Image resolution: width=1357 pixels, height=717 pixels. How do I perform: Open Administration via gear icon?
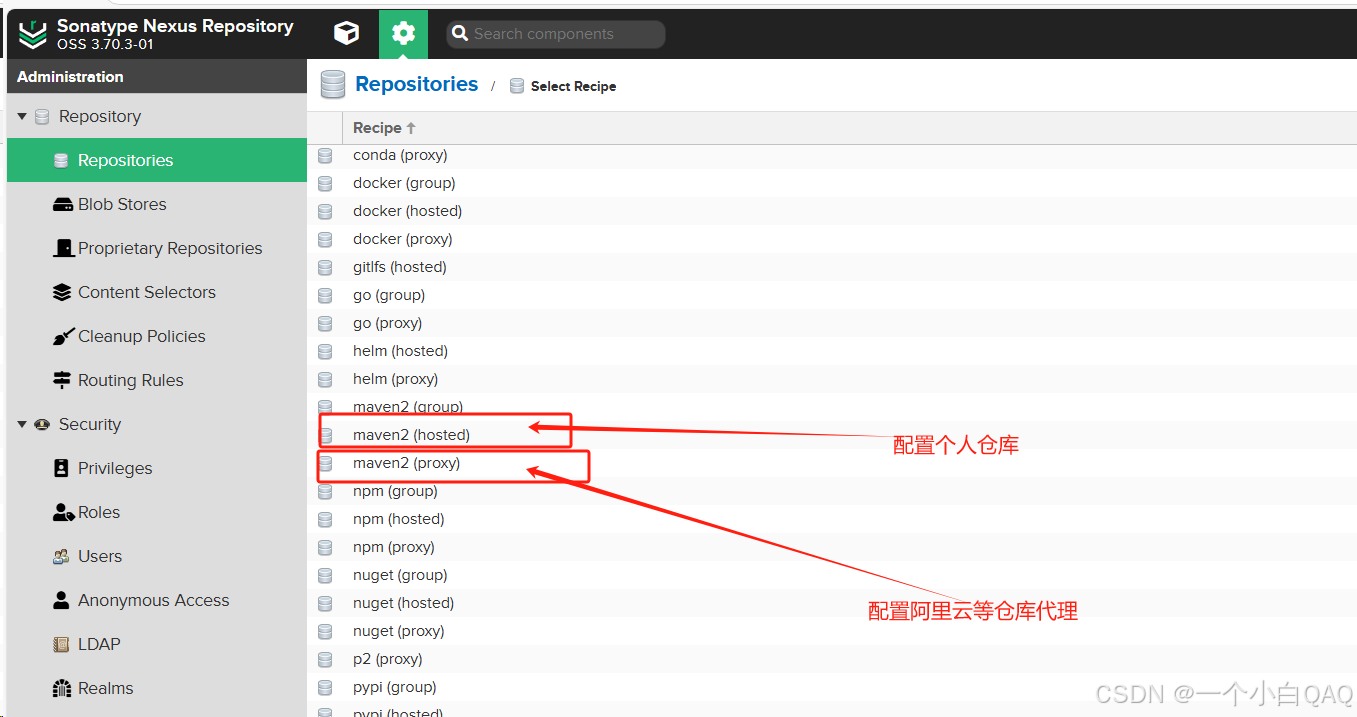pos(403,34)
